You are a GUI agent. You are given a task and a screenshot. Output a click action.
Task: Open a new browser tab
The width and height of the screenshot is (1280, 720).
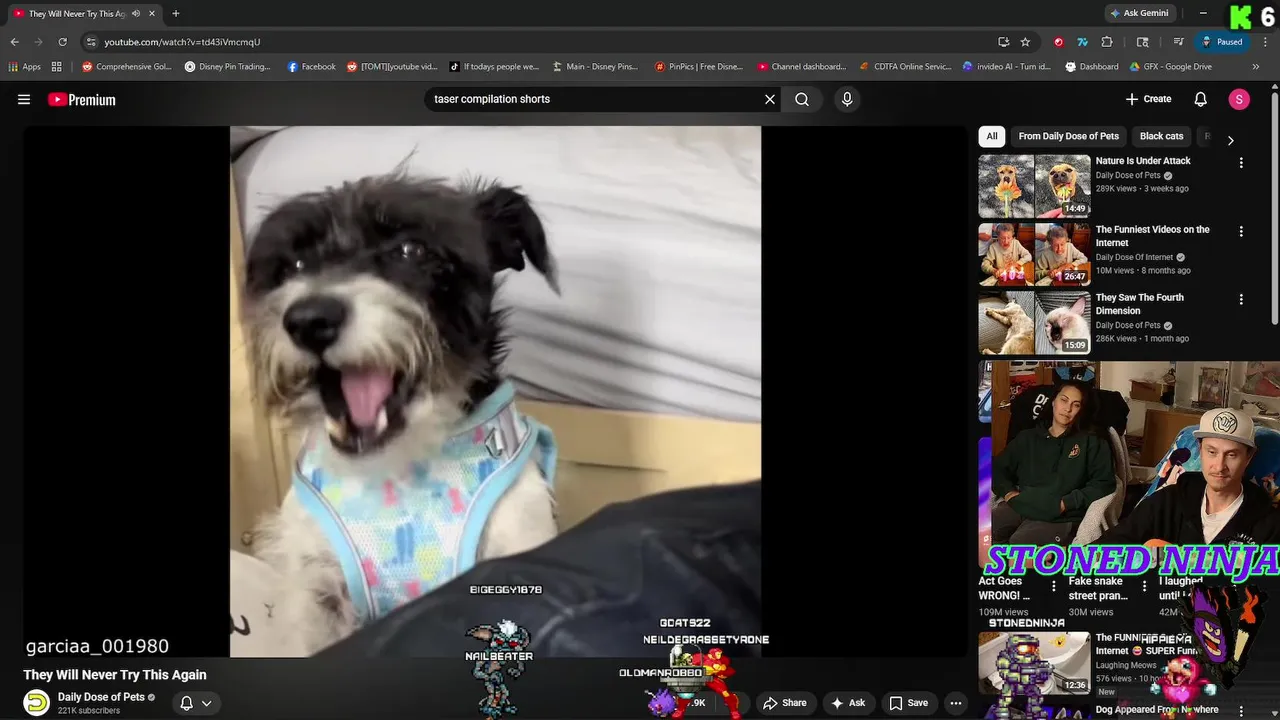click(x=176, y=13)
